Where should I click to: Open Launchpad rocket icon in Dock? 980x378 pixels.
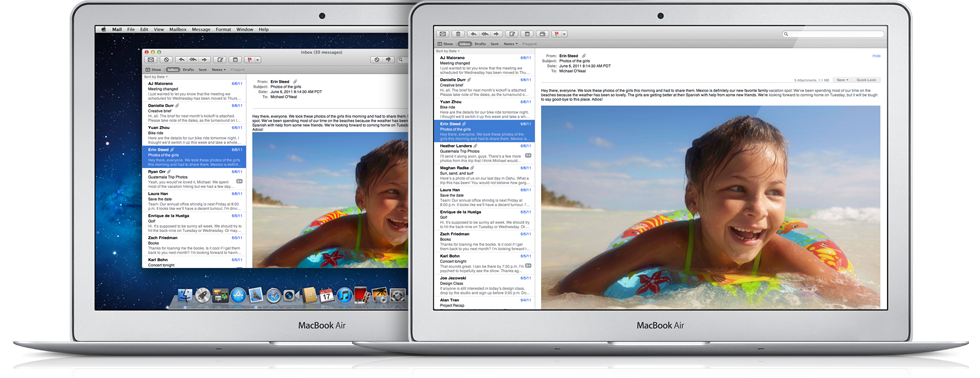(202, 295)
